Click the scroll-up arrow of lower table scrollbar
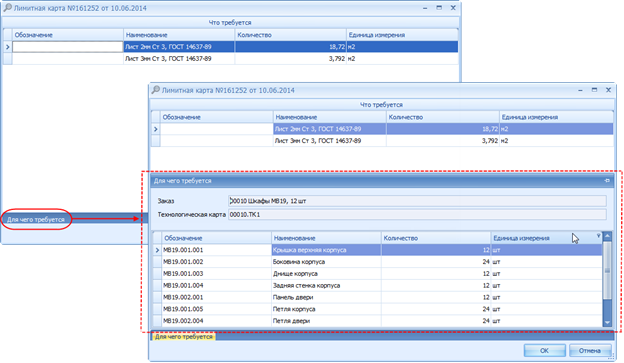The width and height of the screenshot is (624, 363). 607,236
